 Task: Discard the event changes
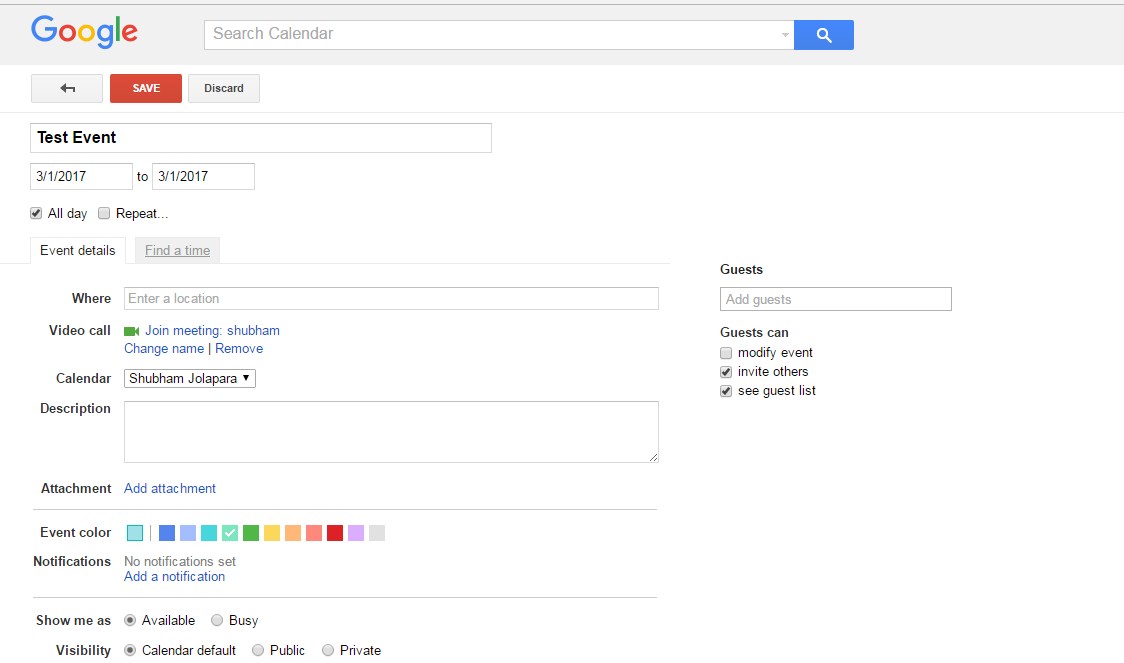pyautogui.click(x=224, y=88)
